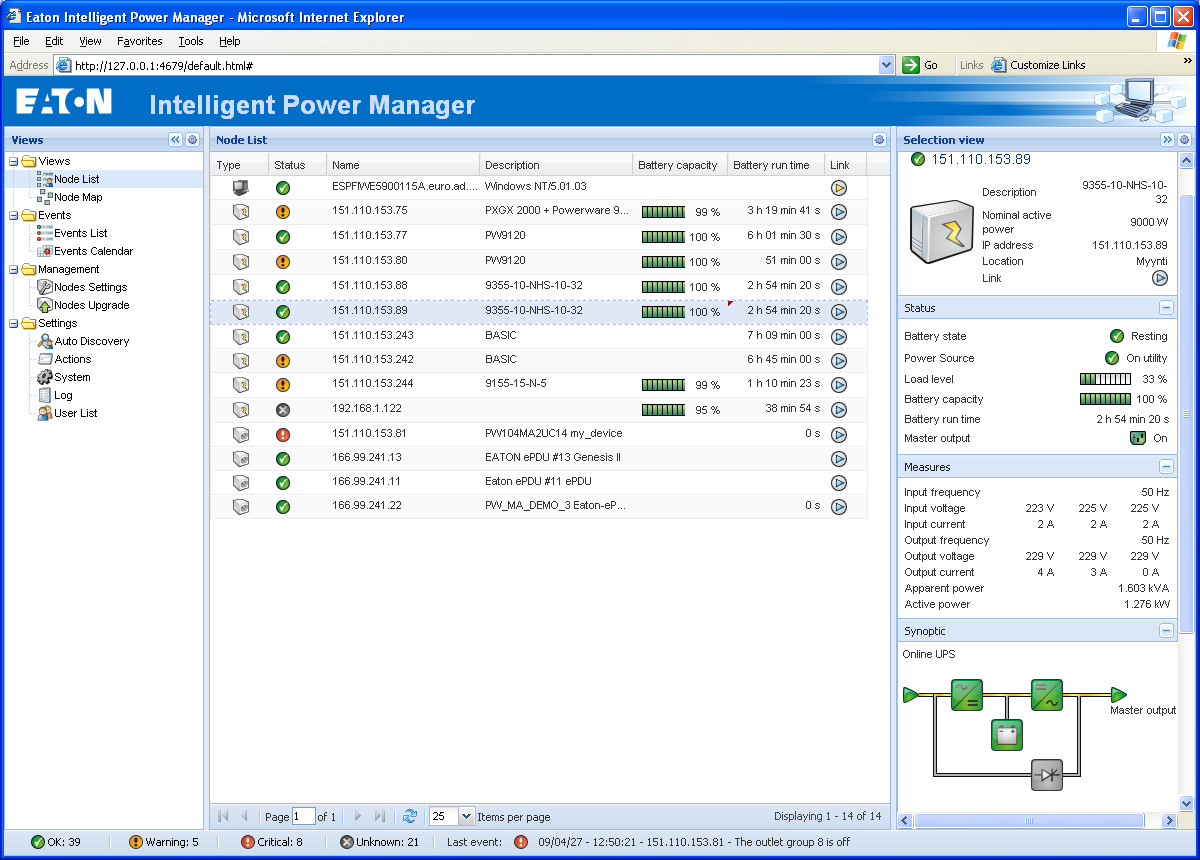Click the Selection view horizontal scrollbar

(1031, 820)
